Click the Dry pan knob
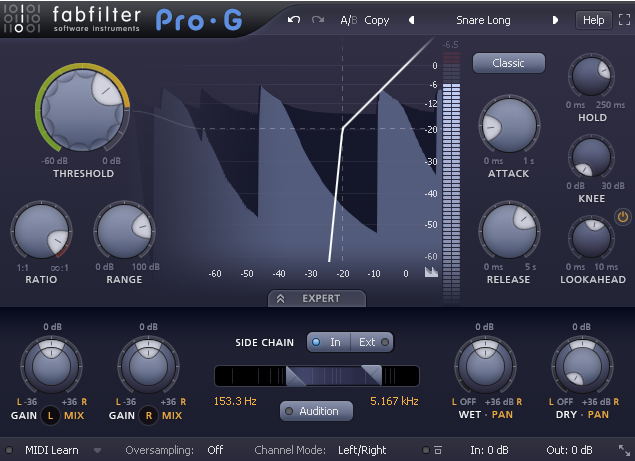 pos(582,367)
